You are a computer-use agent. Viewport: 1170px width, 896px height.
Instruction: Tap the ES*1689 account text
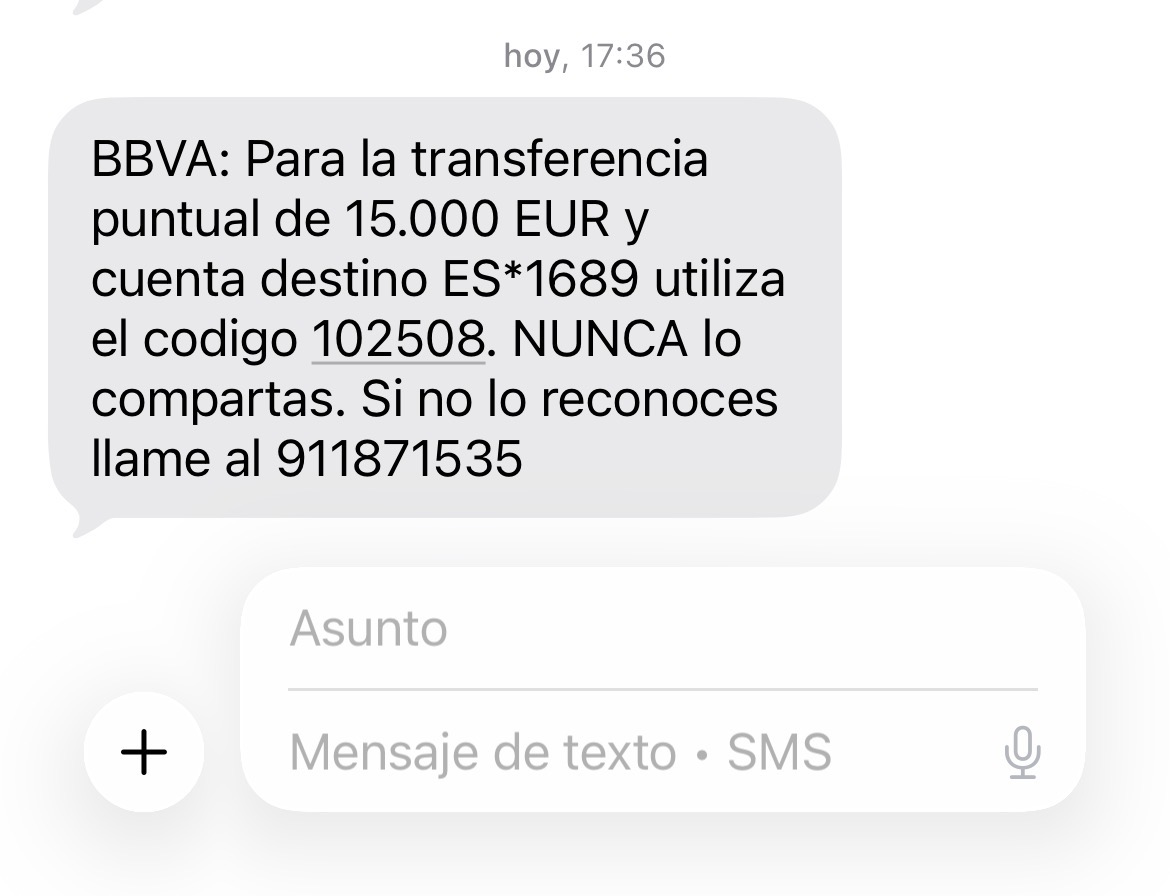tap(541, 279)
